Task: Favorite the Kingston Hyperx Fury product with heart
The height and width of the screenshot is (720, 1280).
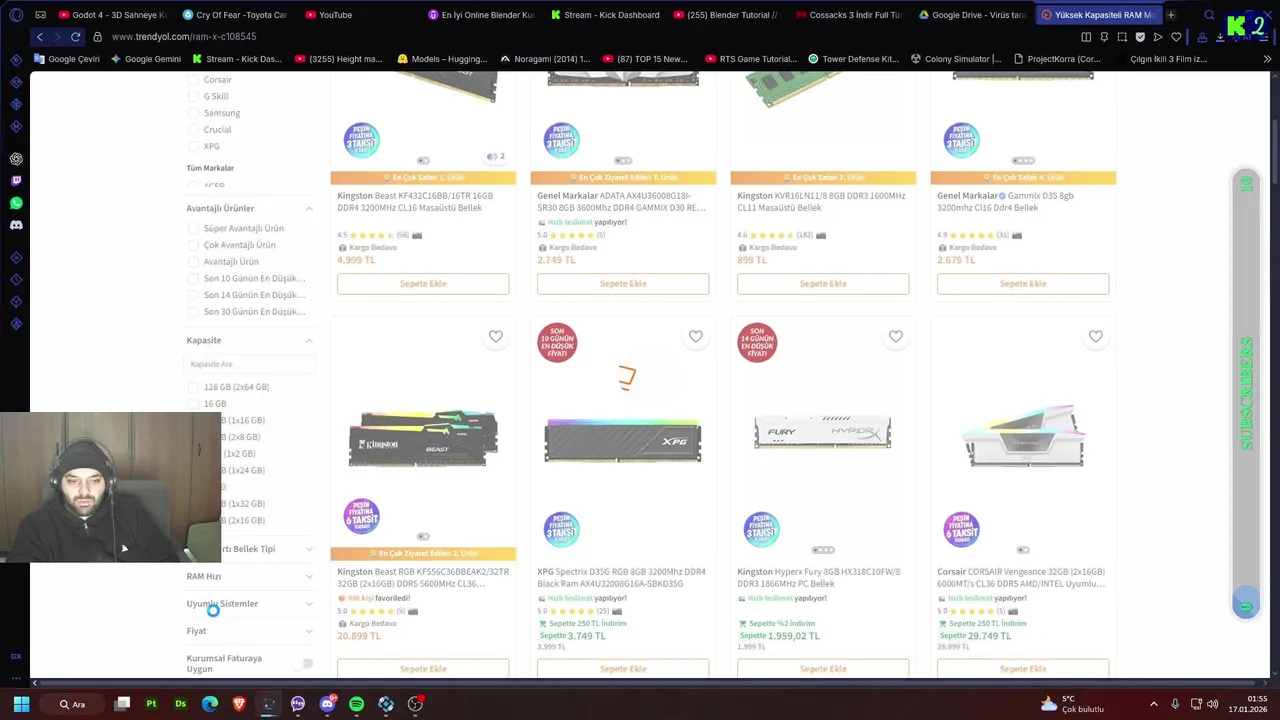Action: point(896,336)
